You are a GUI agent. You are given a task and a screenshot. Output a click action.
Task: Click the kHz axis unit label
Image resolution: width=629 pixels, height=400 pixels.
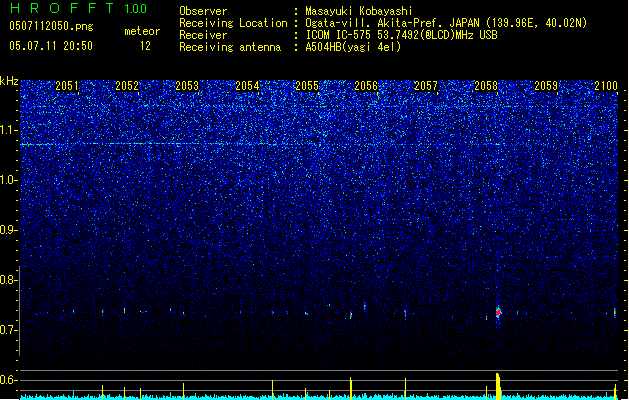click(9, 81)
